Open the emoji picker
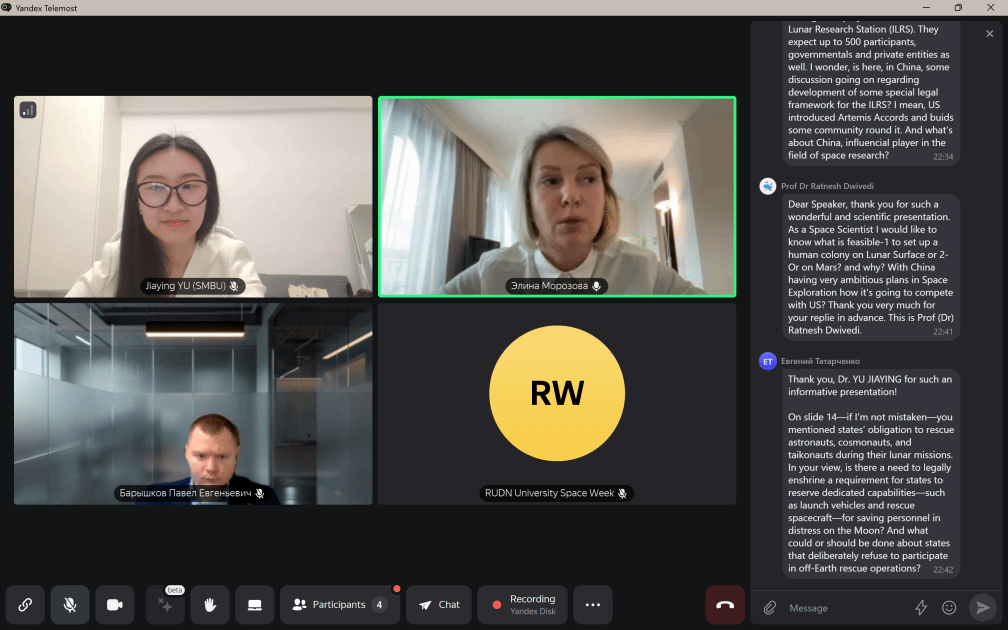 [949, 607]
